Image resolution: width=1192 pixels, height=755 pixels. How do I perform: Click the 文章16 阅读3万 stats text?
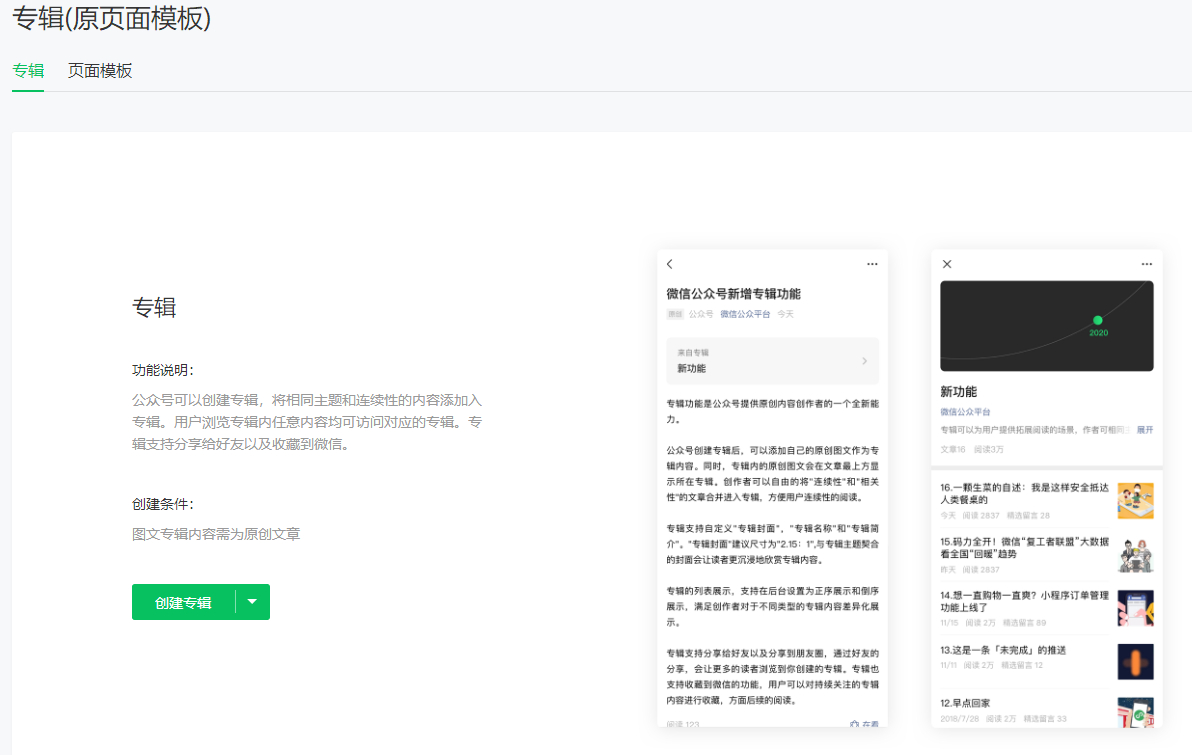(972, 449)
